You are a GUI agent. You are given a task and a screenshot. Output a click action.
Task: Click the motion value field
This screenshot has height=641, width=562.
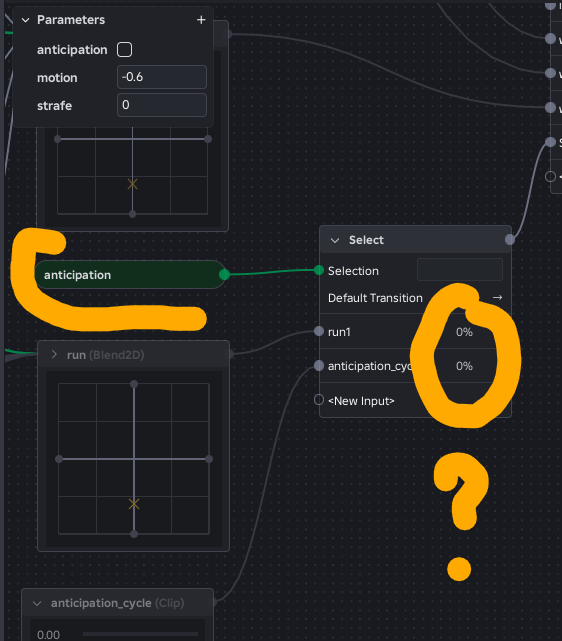pyautogui.click(x=162, y=77)
